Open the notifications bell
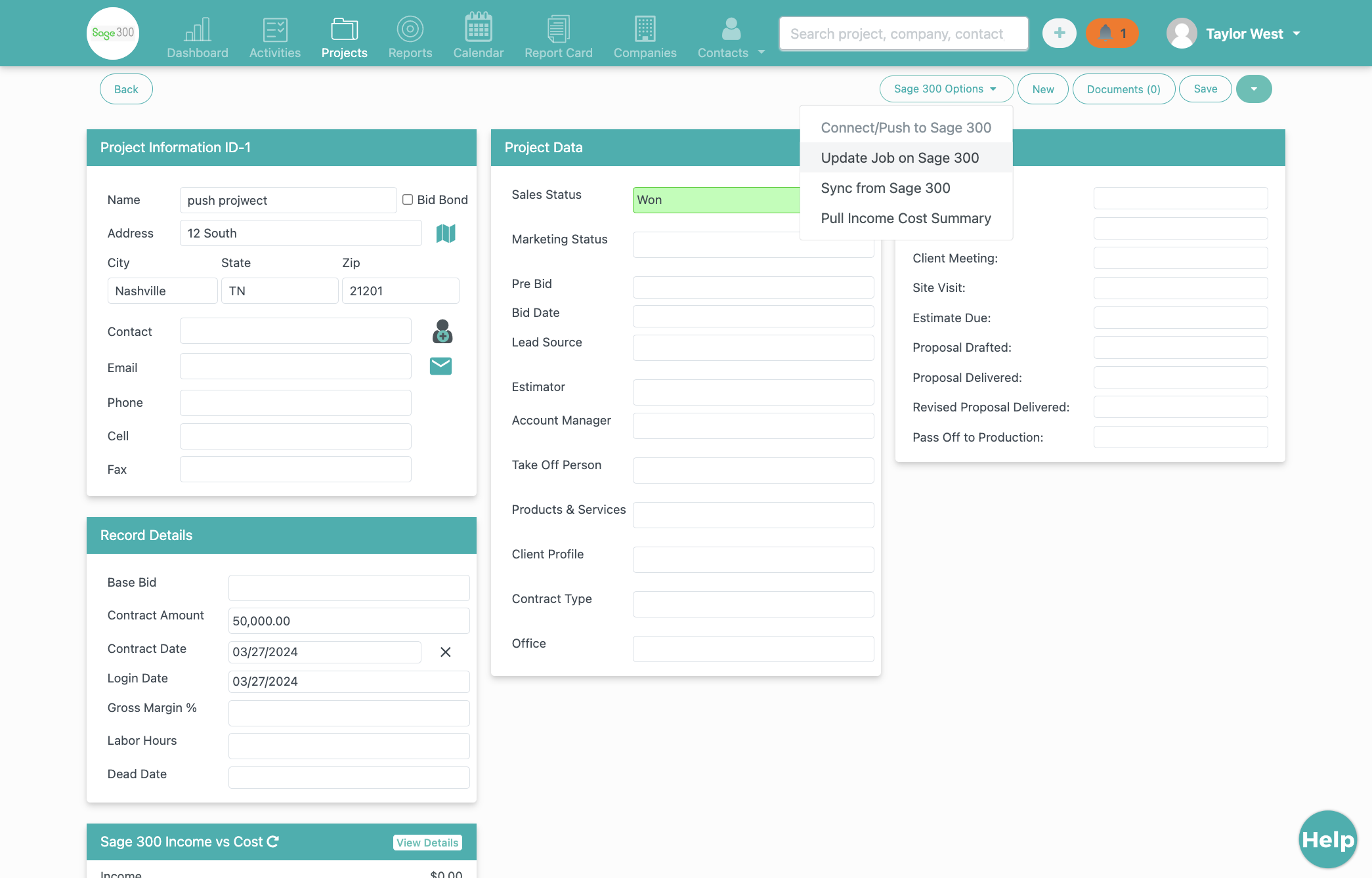The width and height of the screenshot is (1372, 878). 1112,33
